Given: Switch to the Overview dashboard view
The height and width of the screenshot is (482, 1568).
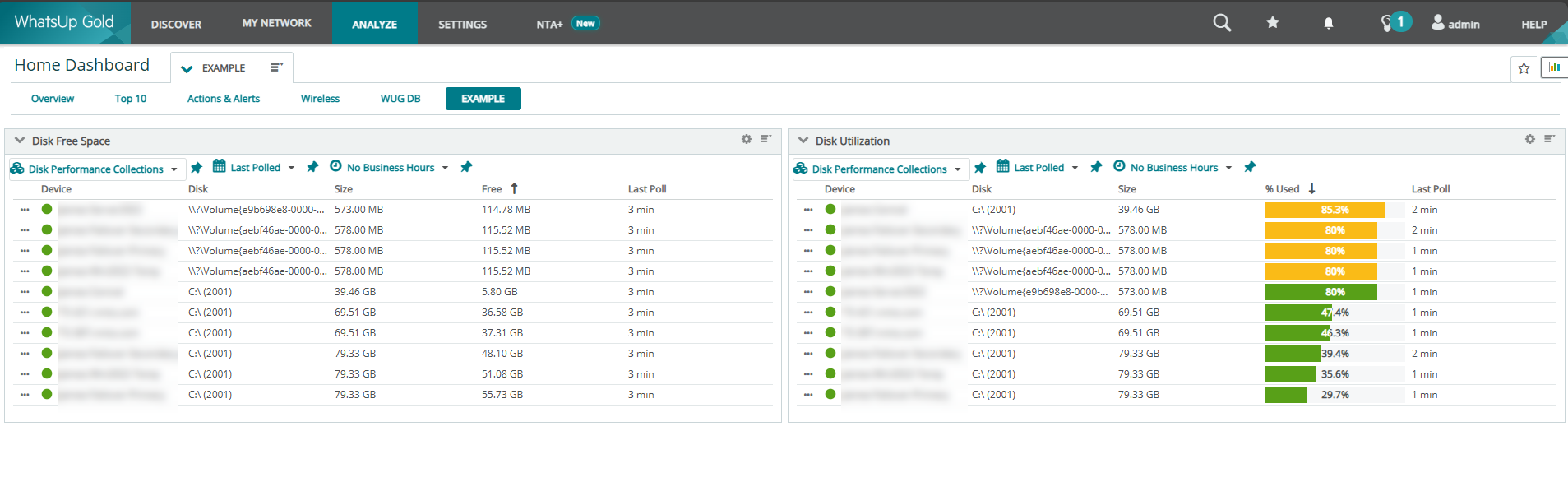Looking at the screenshot, I should tap(53, 99).
